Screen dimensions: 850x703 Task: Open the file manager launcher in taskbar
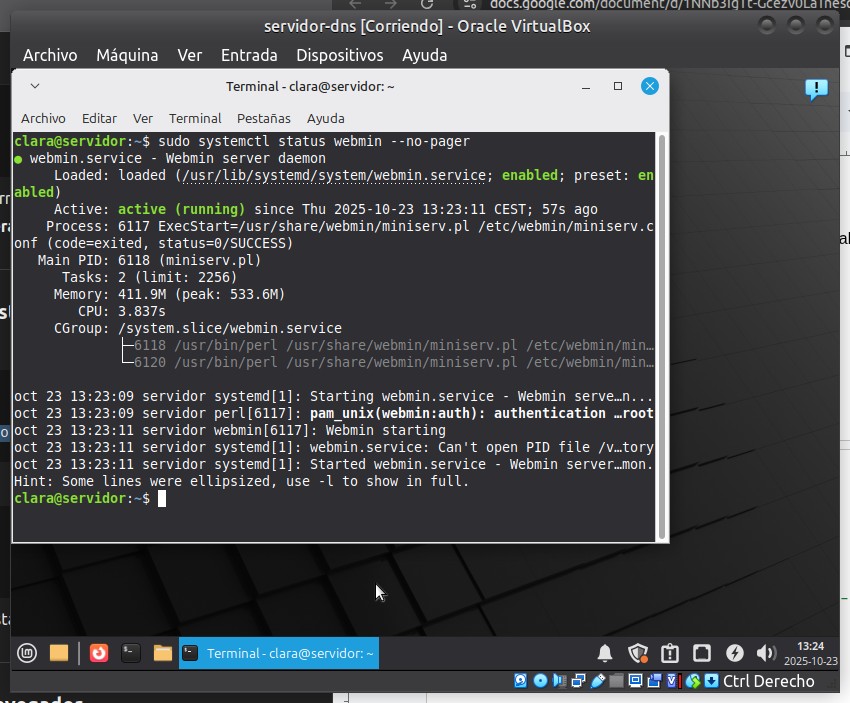(163, 653)
